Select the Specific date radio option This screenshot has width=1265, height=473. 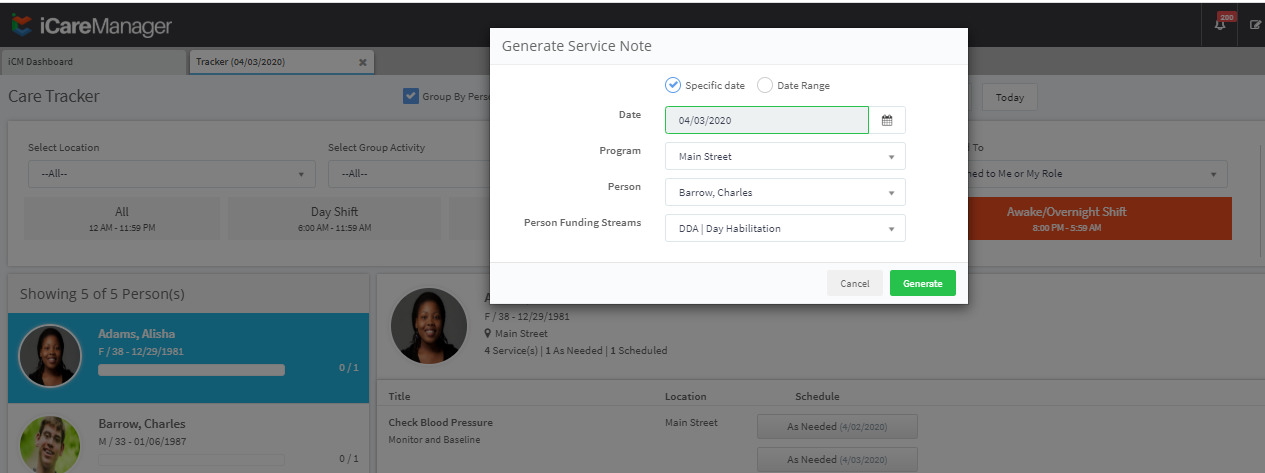(x=673, y=85)
